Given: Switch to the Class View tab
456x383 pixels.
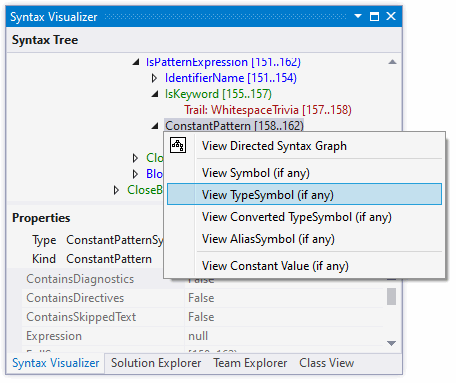Looking at the screenshot, I should coord(326,363).
